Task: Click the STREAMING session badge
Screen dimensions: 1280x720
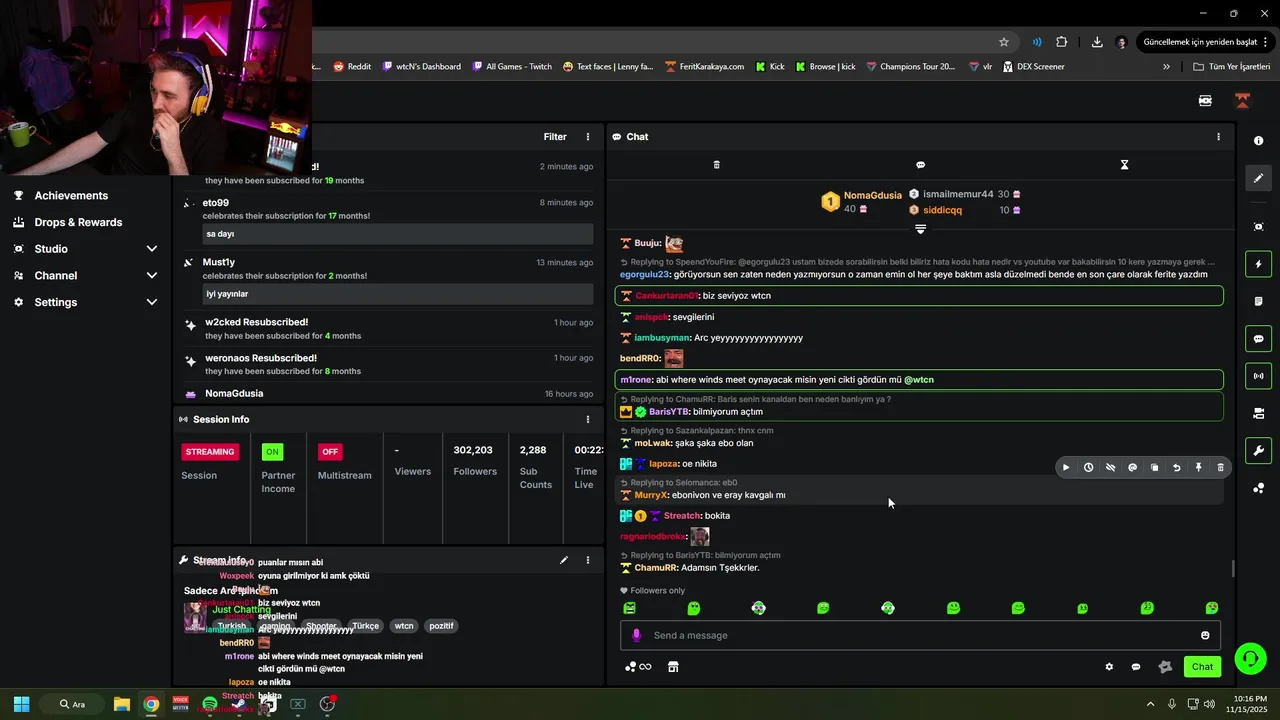Action: pyautogui.click(x=210, y=452)
